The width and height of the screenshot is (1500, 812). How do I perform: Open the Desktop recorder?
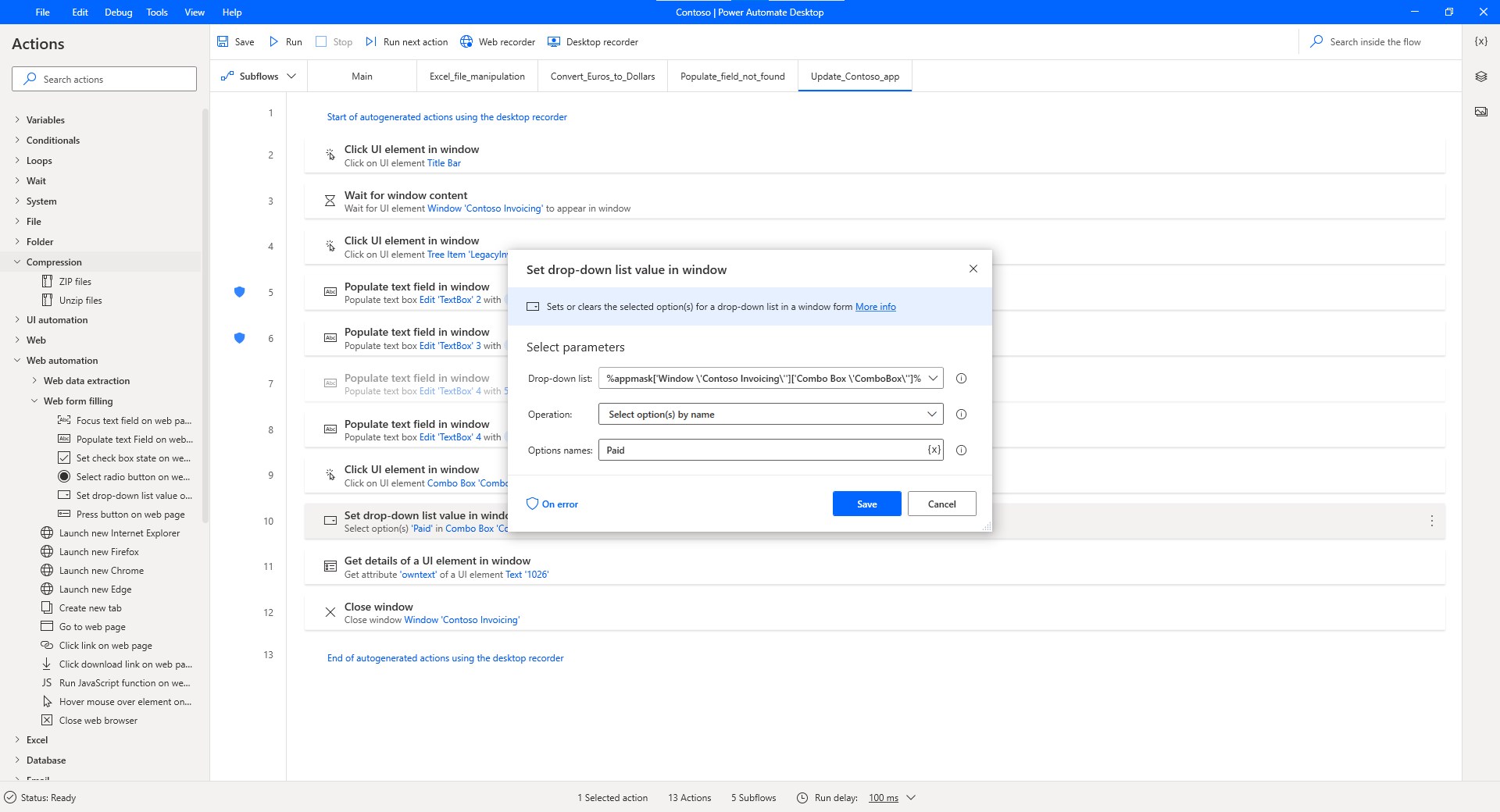pos(593,41)
